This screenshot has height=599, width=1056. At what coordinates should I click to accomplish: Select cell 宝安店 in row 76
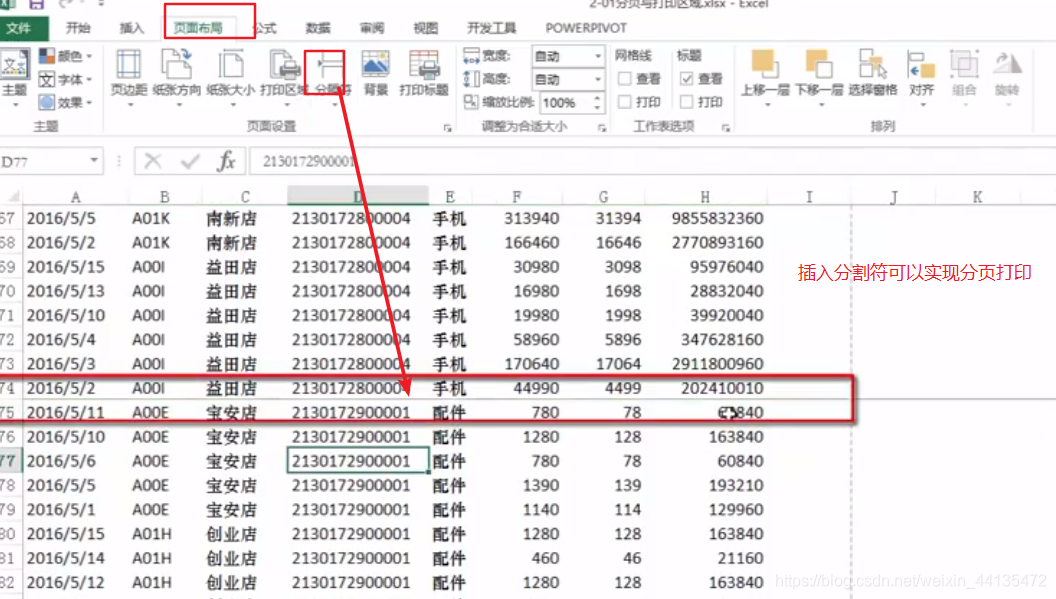244,437
